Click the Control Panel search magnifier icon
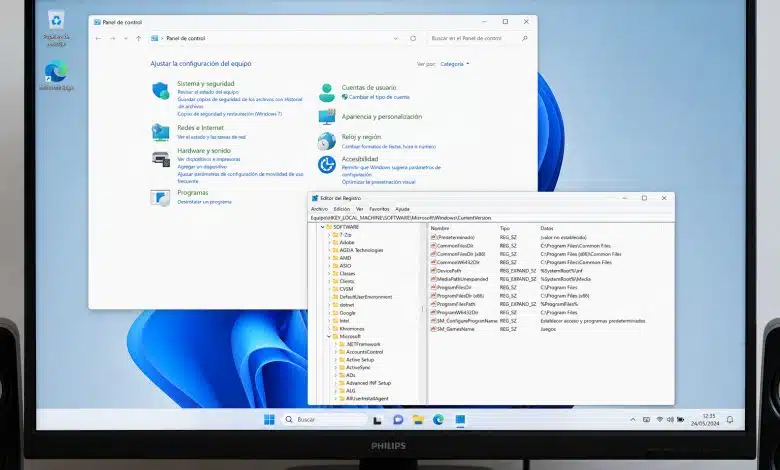The width and height of the screenshot is (780, 470). [x=524, y=38]
